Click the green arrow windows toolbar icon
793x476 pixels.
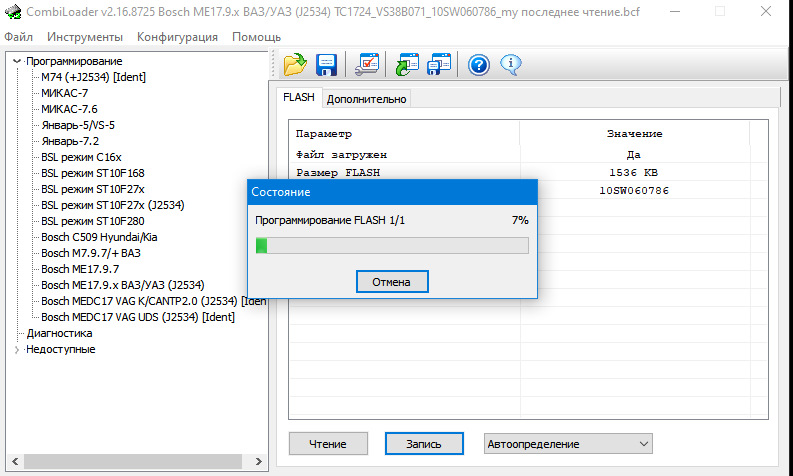point(407,65)
